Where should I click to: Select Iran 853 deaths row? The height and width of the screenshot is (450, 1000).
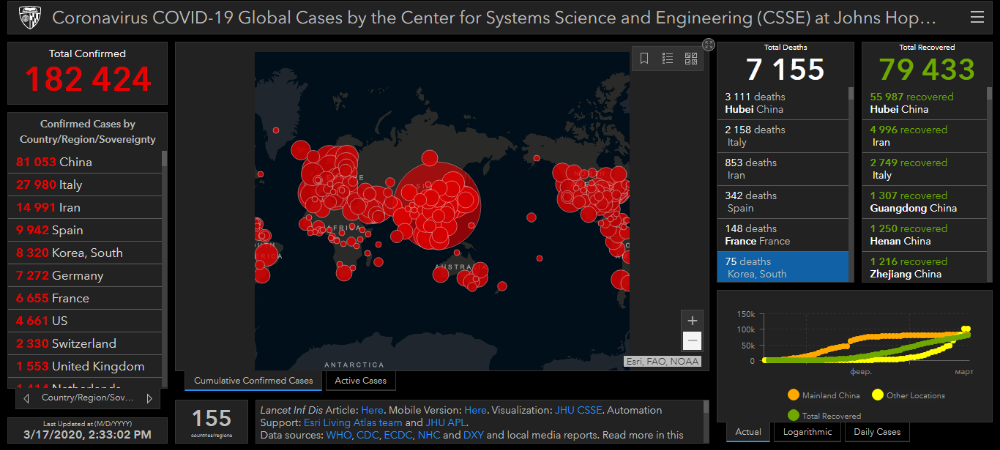[x=783, y=169]
